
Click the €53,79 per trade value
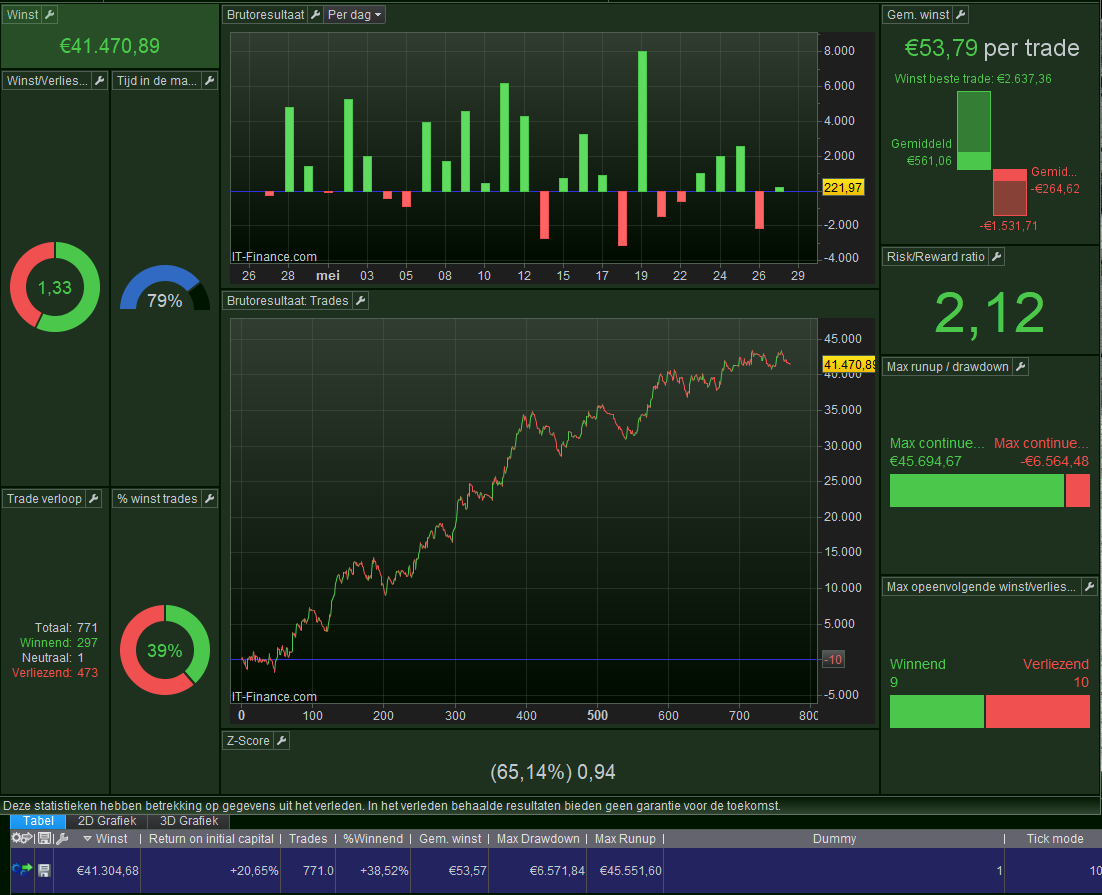(991, 48)
